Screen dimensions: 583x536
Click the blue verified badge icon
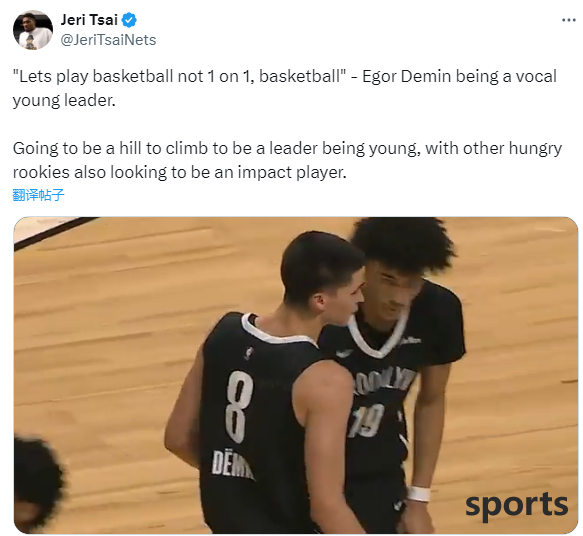point(129,20)
